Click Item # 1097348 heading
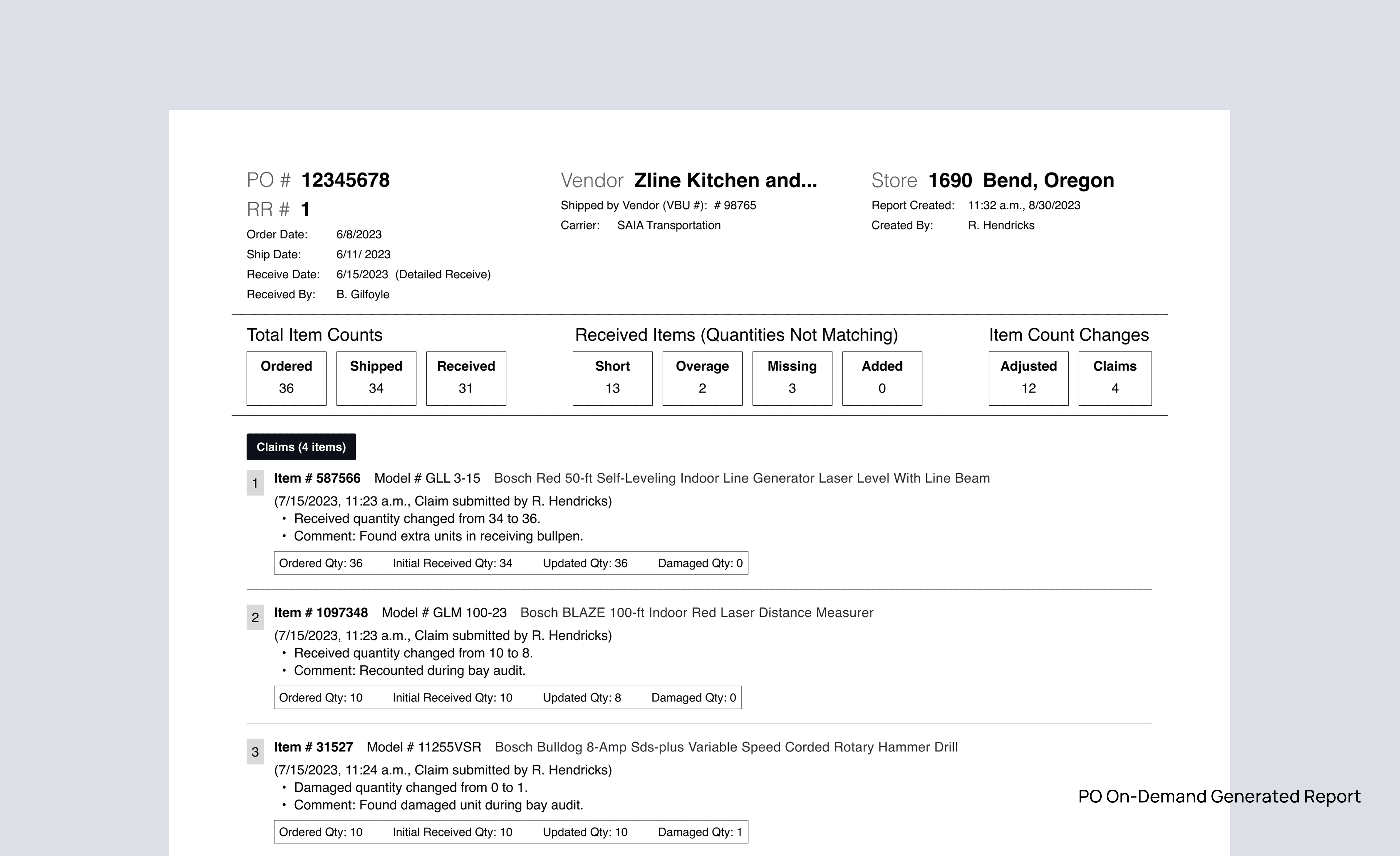The width and height of the screenshot is (1400, 856). click(x=321, y=613)
